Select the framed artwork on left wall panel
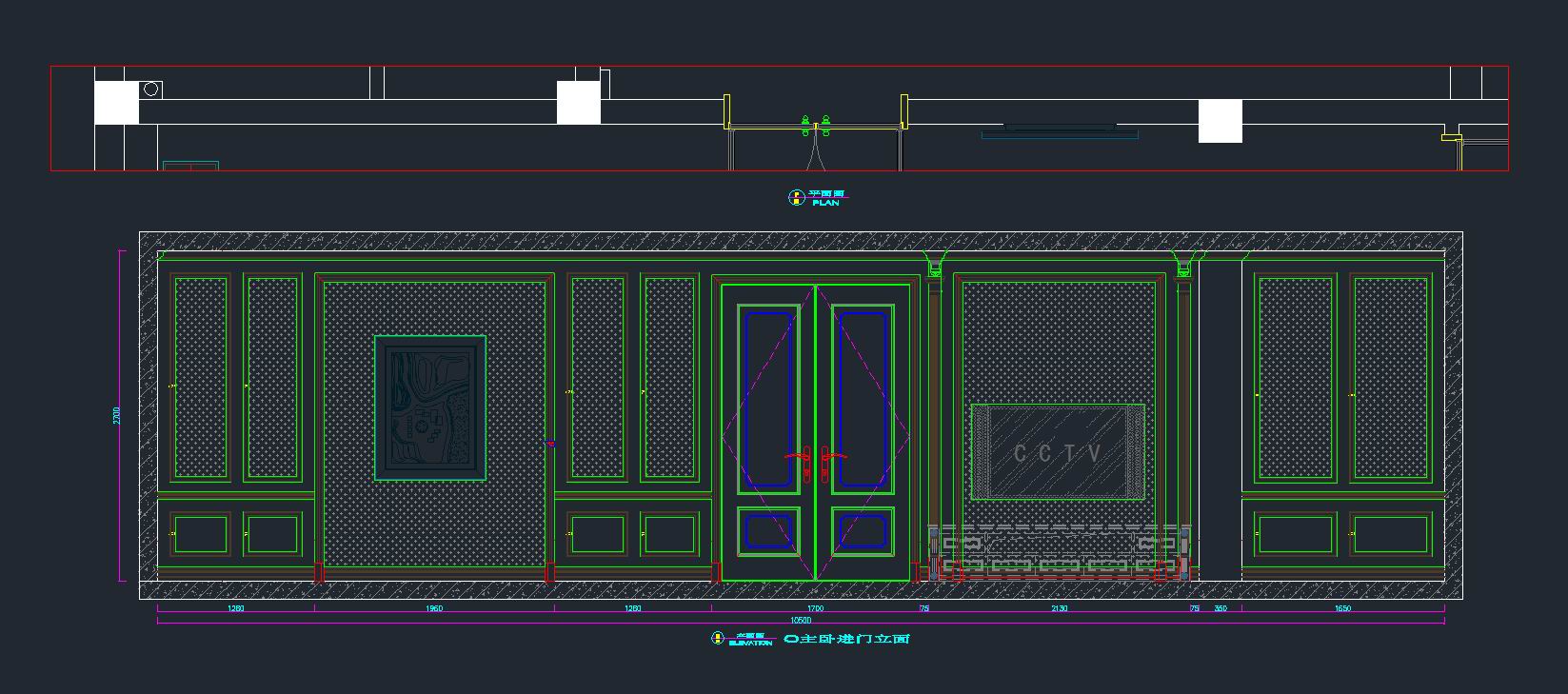1568x694 pixels. click(430, 407)
